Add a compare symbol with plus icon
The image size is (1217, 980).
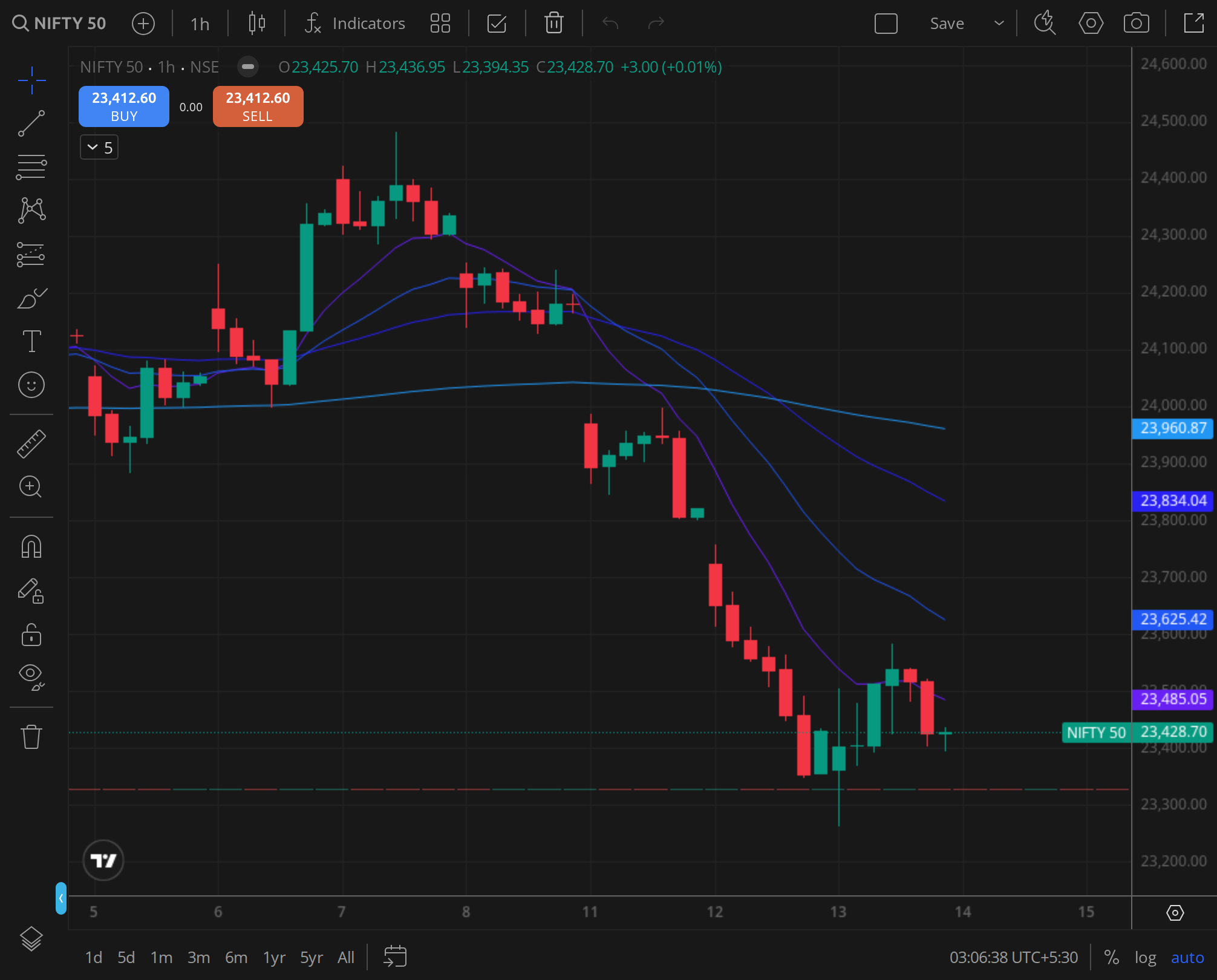(143, 24)
